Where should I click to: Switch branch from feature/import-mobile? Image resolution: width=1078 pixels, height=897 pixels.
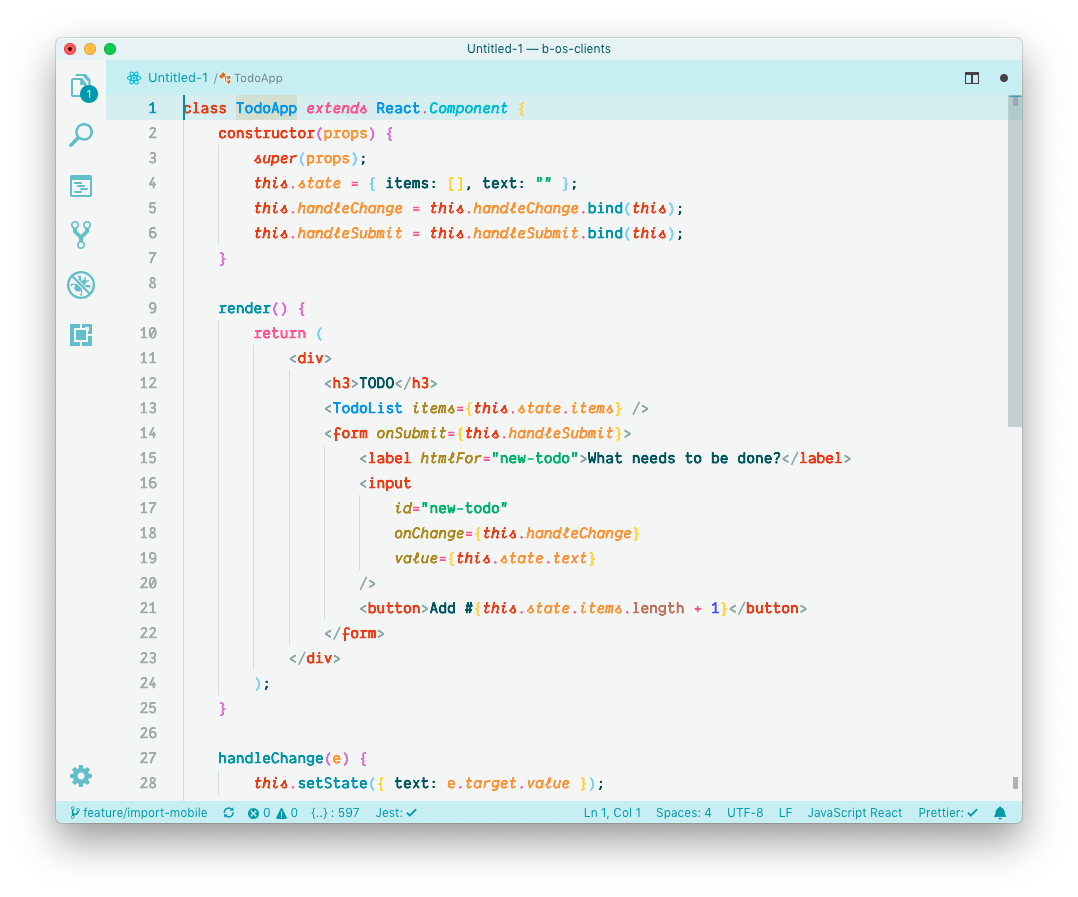coord(139,813)
